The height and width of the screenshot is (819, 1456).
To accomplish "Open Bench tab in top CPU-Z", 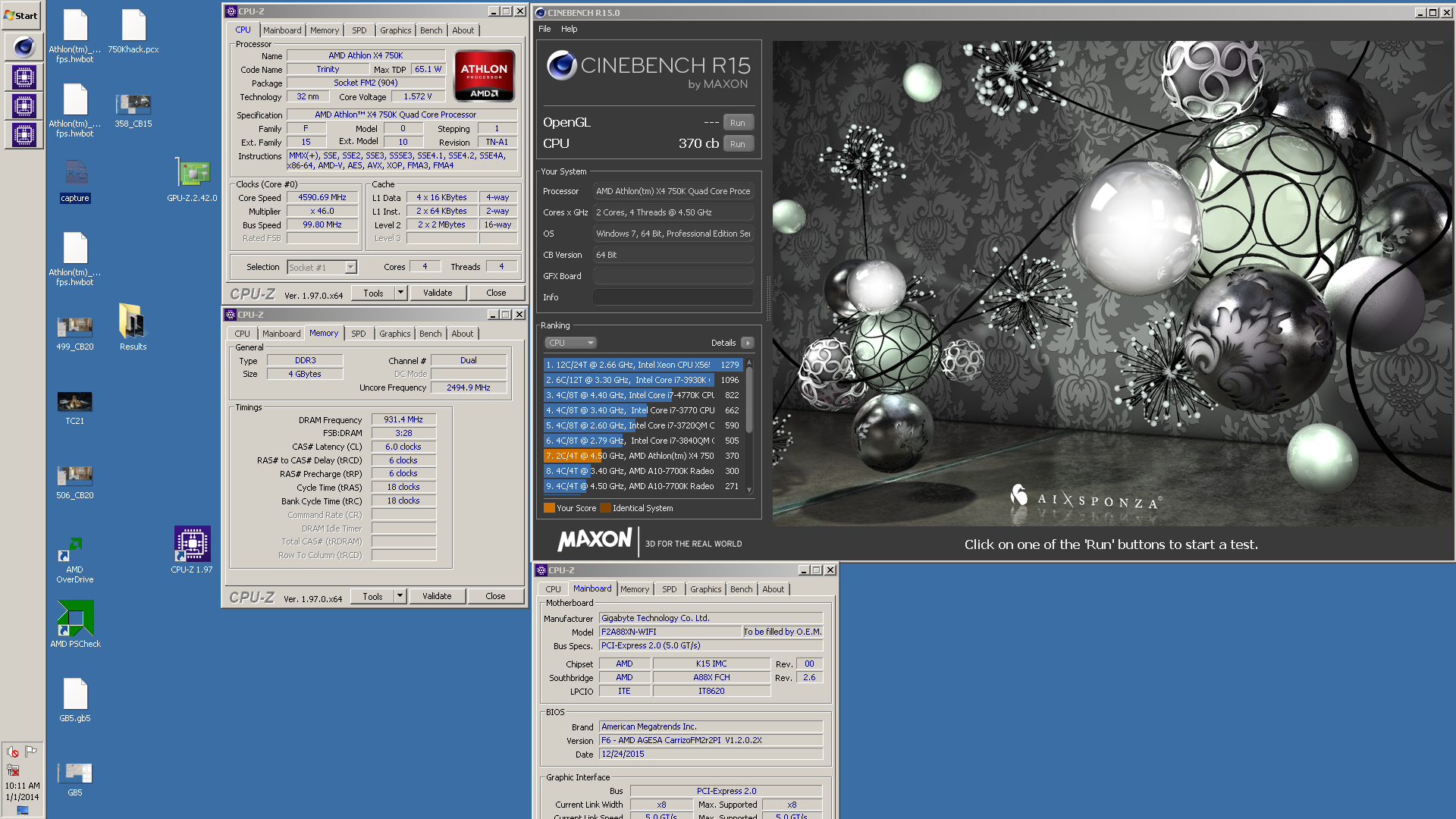I will click(431, 30).
